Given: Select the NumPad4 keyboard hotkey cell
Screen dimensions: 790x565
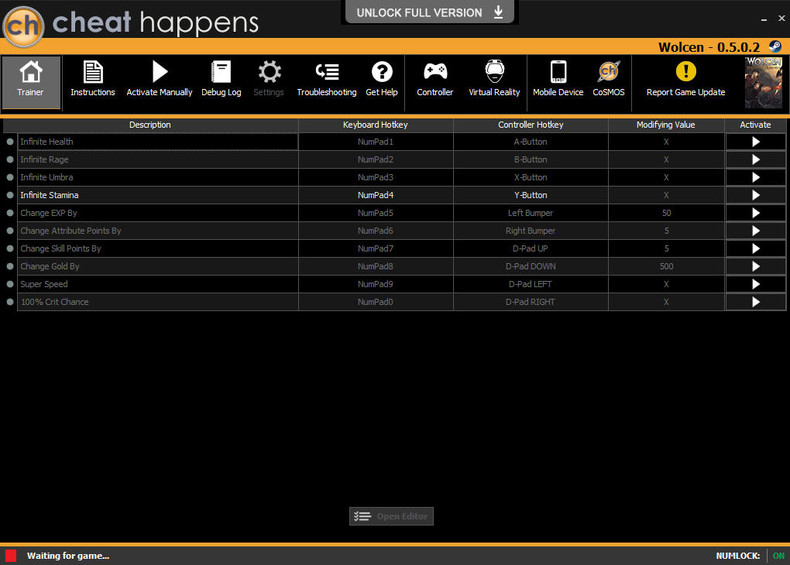Looking at the screenshot, I should click(x=375, y=195).
